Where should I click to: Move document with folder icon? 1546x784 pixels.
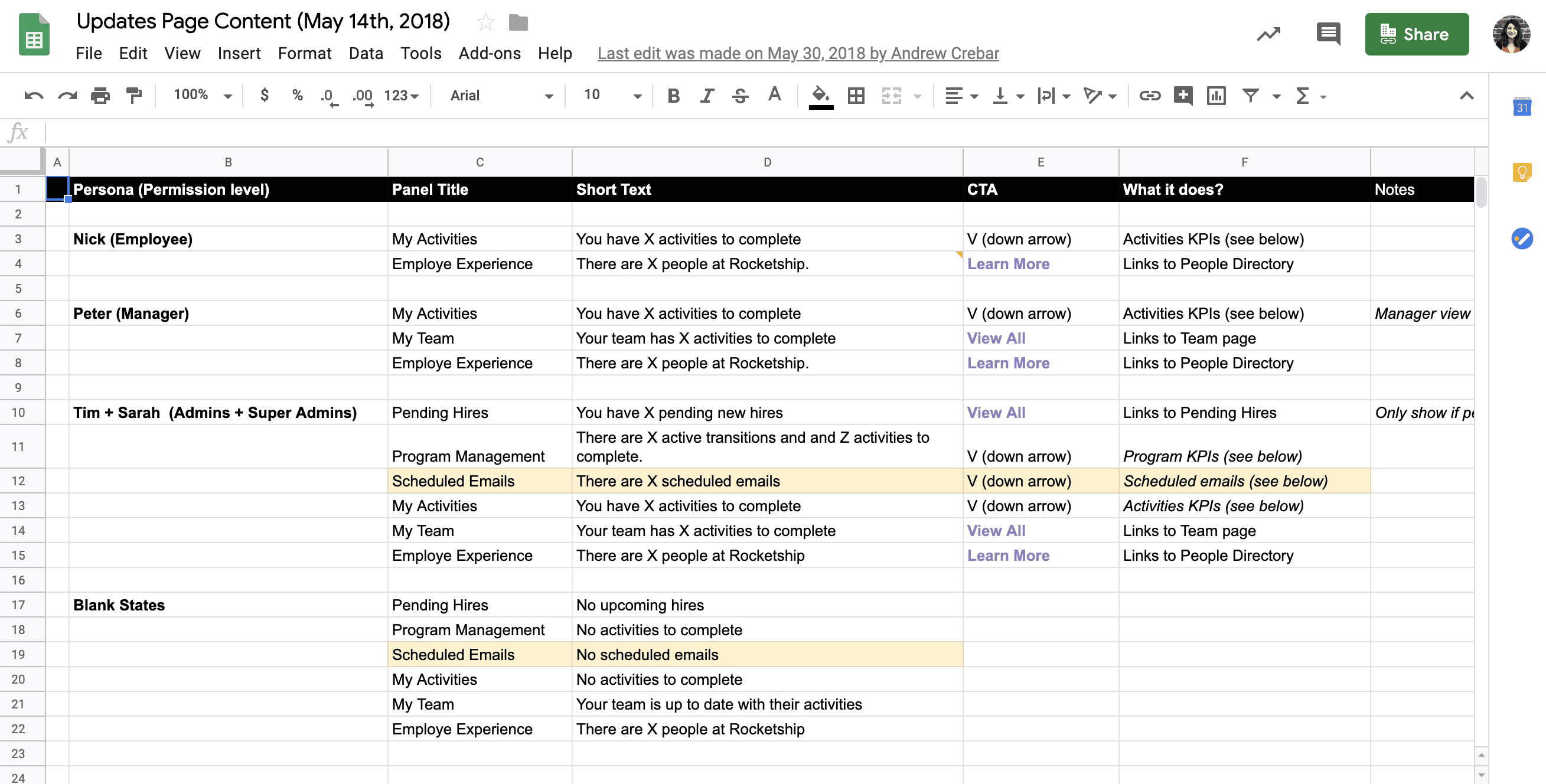click(x=518, y=23)
